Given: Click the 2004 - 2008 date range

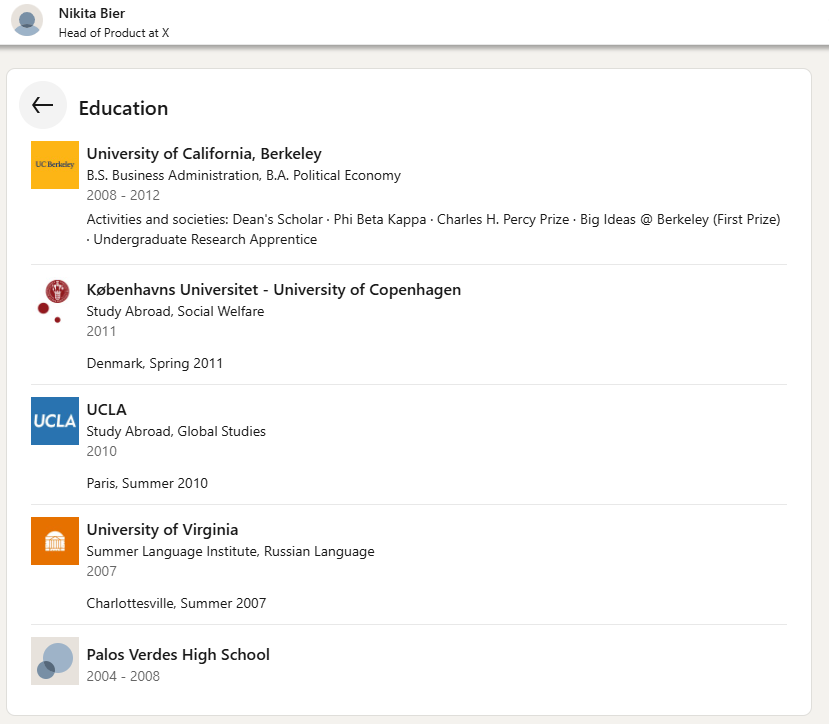Looking at the screenshot, I should click(x=123, y=676).
